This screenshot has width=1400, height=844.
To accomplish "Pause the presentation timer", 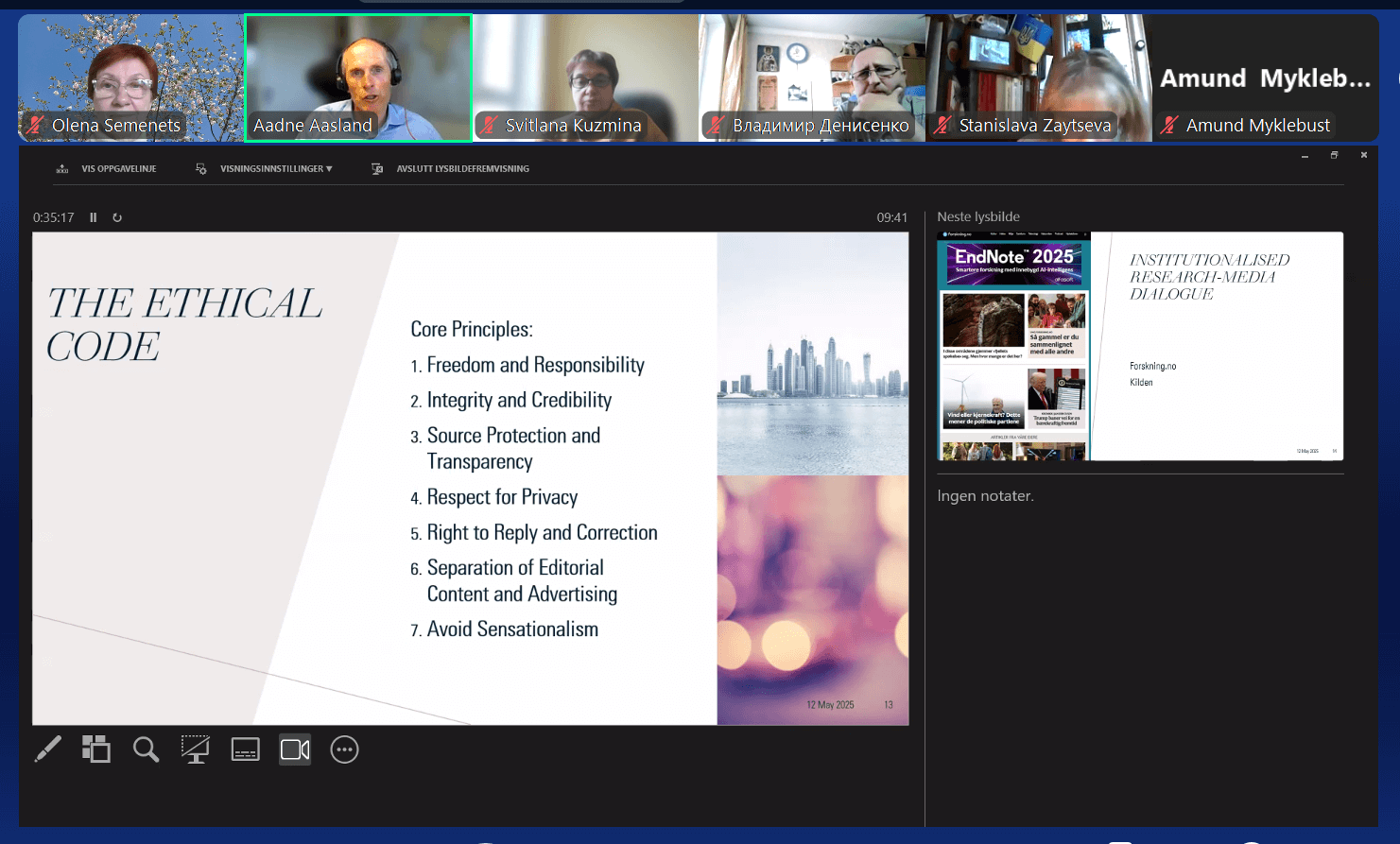I will 94,217.
